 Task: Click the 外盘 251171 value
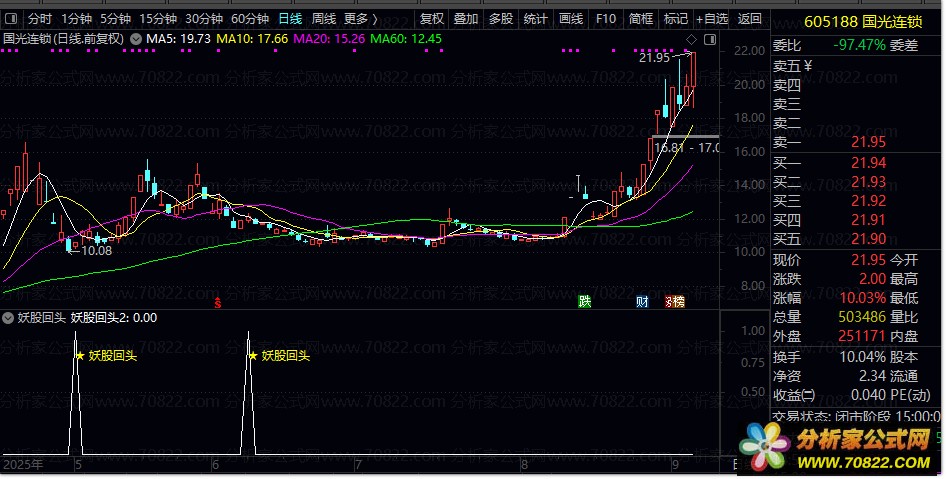tap(862, 336)
